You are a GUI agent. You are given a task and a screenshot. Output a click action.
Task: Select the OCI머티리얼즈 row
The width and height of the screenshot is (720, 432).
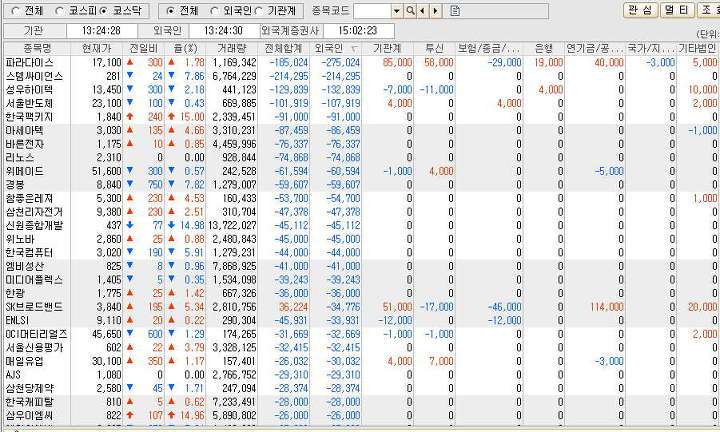pos(360,334)
